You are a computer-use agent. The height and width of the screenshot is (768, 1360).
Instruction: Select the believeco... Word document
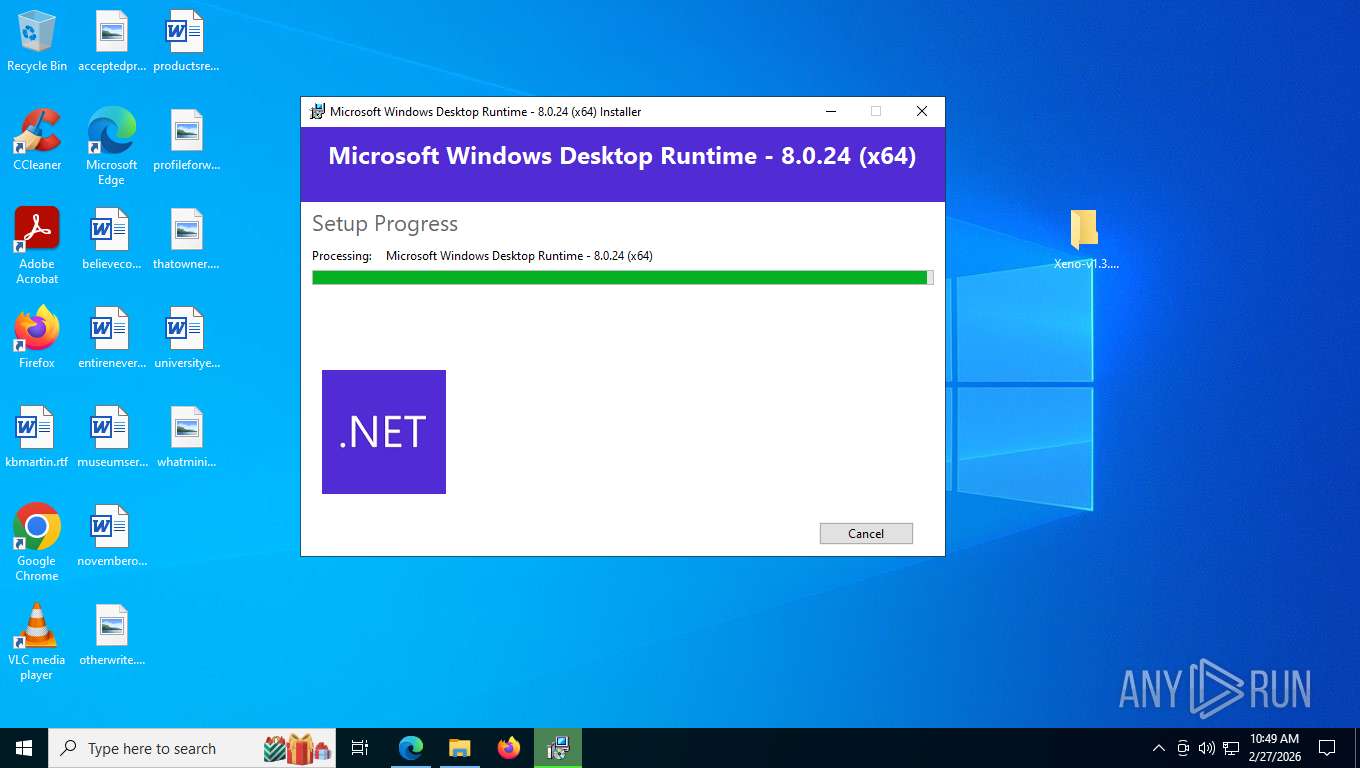111,240
